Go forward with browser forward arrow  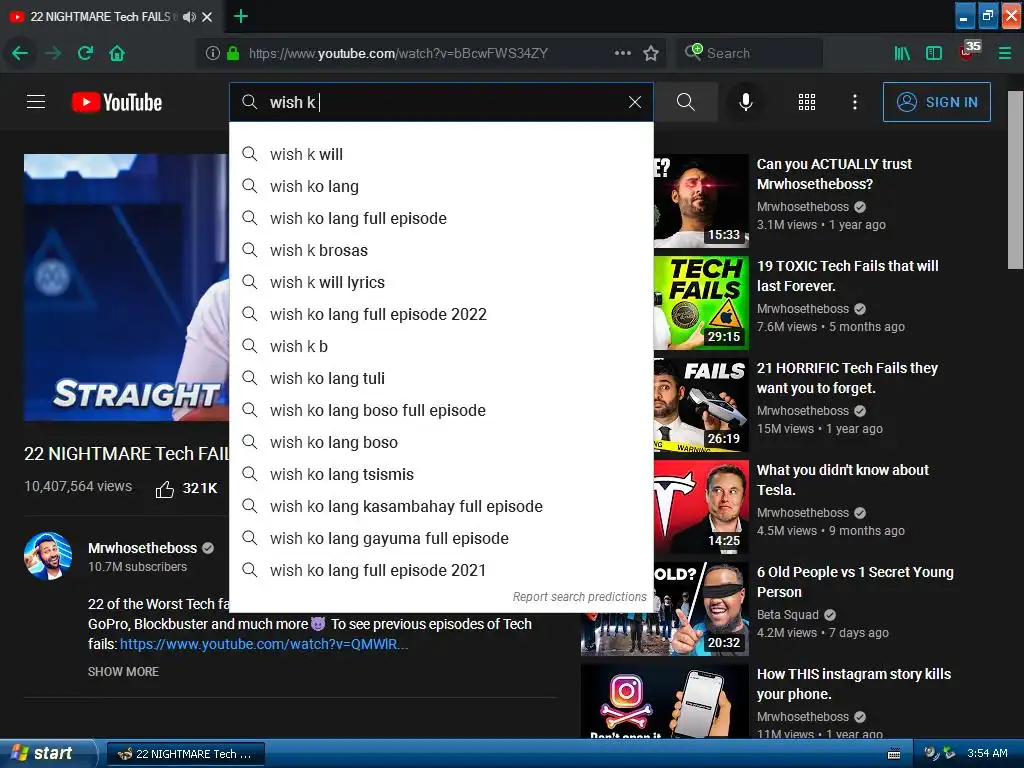pos(53,53)
